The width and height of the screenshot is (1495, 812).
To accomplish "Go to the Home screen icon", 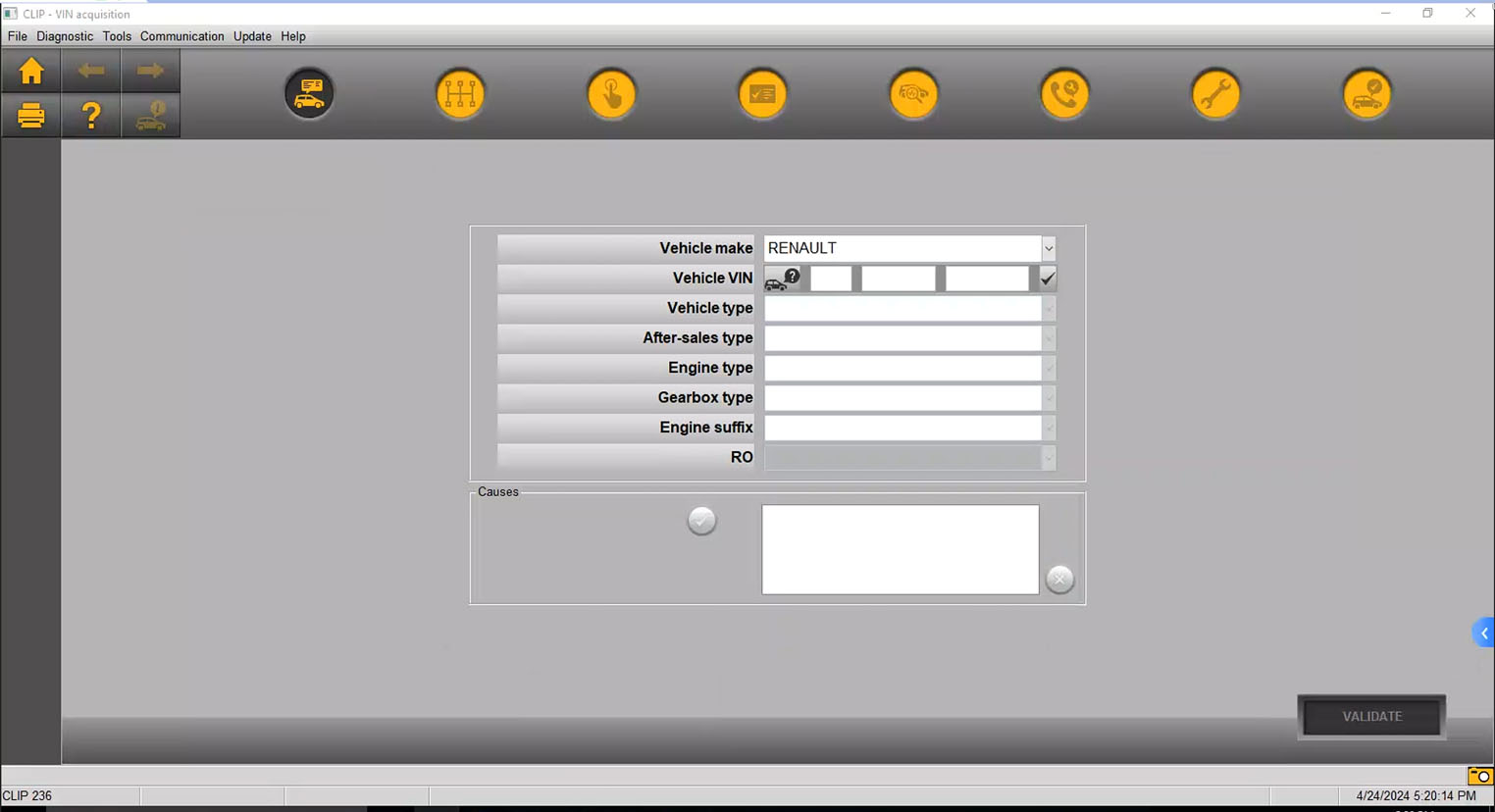I will pos(31,71).
